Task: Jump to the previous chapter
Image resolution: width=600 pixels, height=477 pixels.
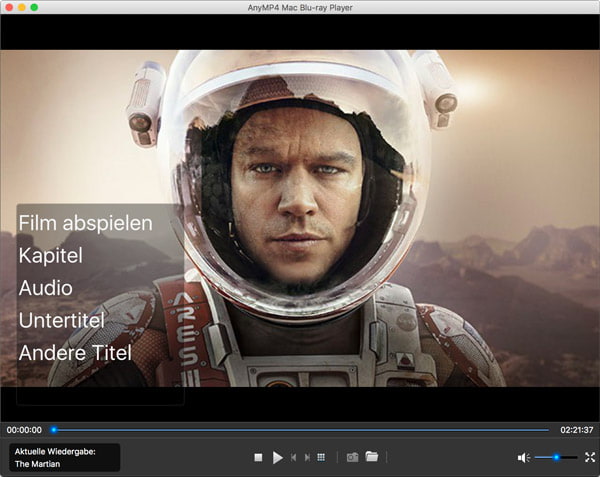Action: 293,457
